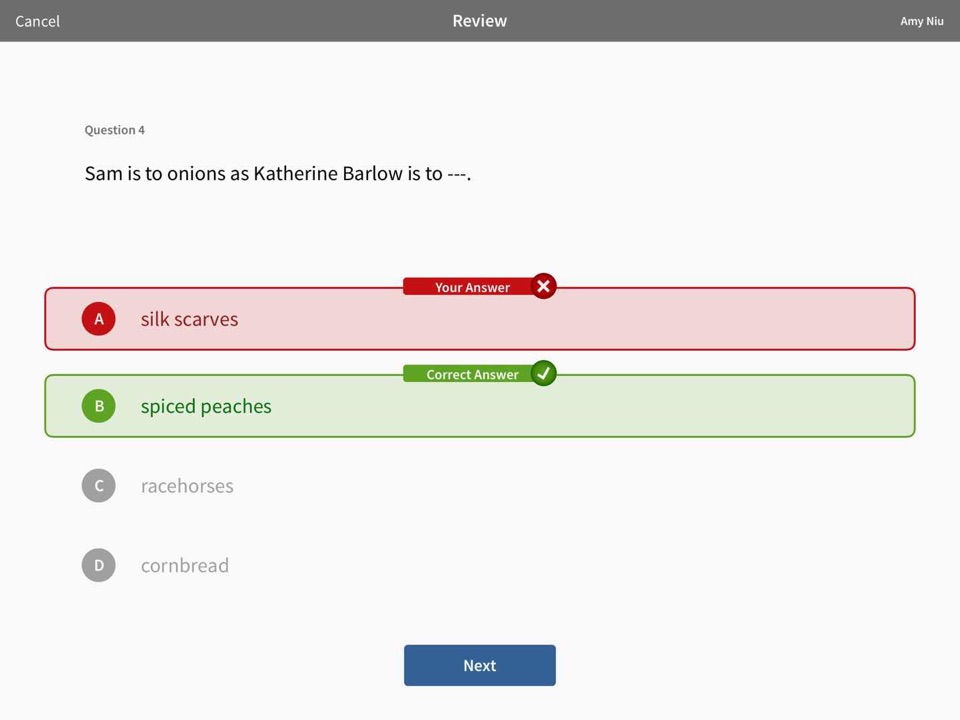960x720 pixels.
Task: Click the red X incorrect-answer icon
Action: point(543,286)
